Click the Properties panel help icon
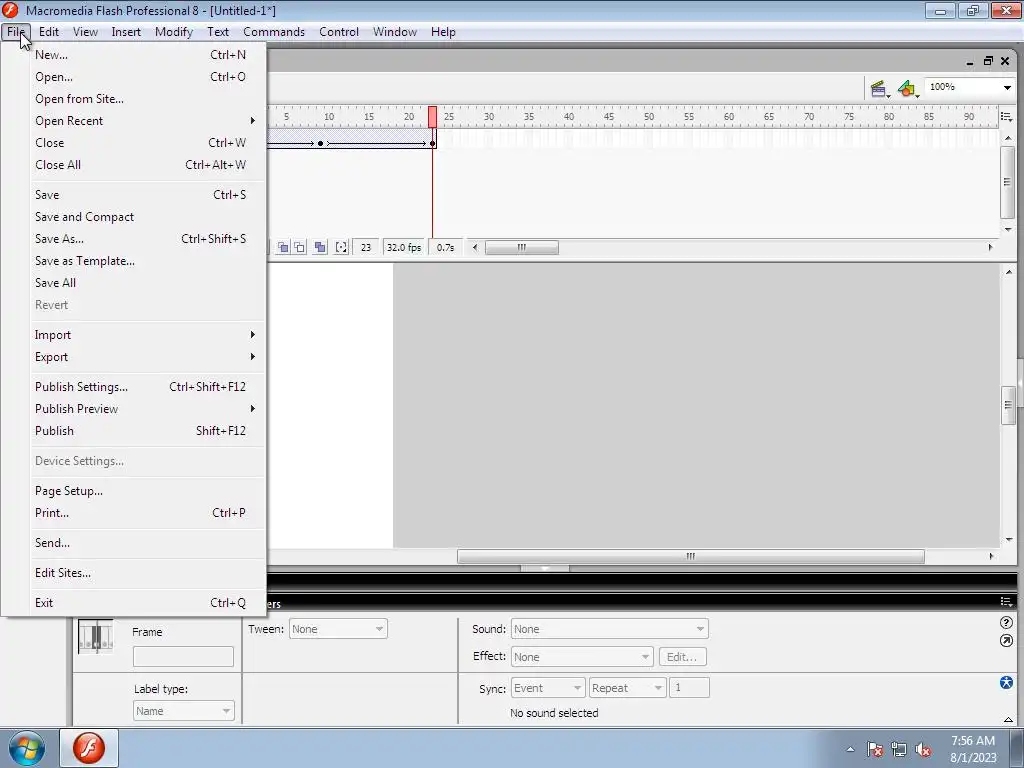 click(1006, 623)
